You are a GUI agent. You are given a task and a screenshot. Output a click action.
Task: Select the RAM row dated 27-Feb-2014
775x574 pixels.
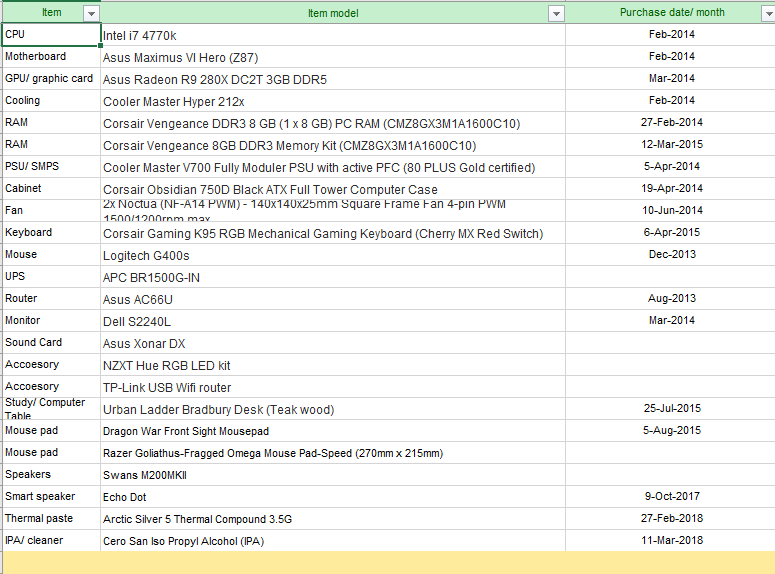tap(51, 123)
